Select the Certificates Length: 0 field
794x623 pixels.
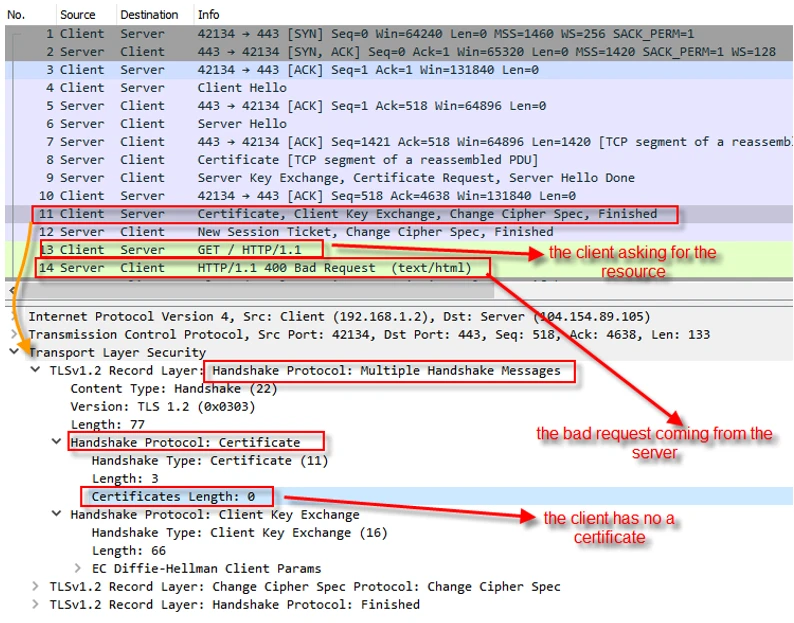pos(172,496)
